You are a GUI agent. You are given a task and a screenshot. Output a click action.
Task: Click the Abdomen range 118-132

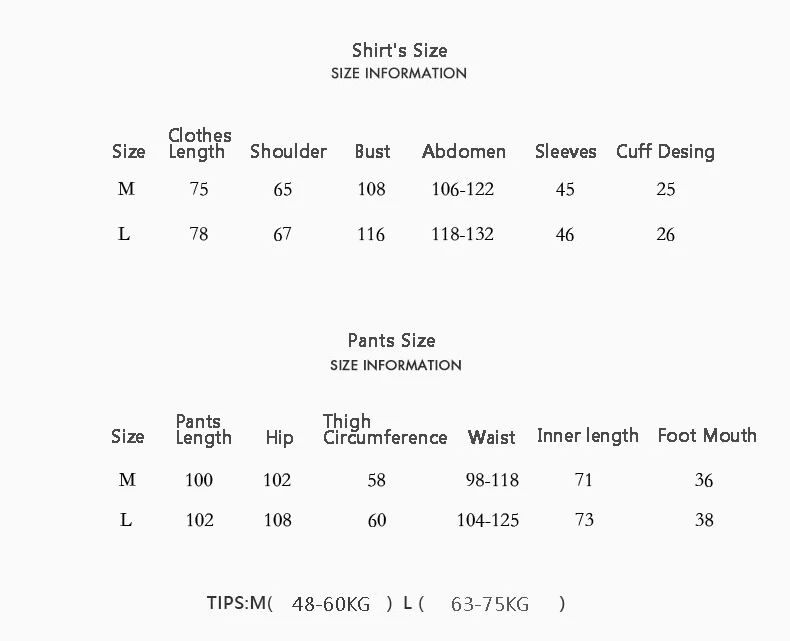463,234
